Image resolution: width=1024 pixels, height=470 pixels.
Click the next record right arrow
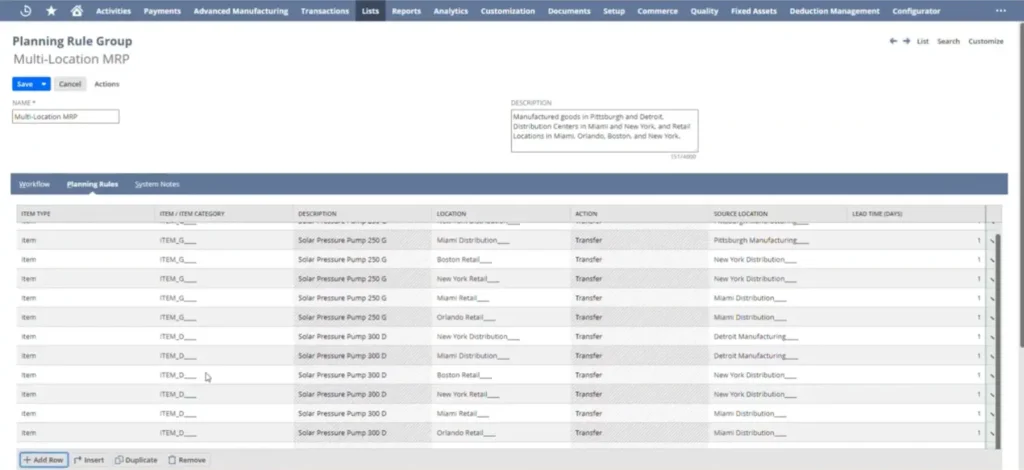[906, 41]
